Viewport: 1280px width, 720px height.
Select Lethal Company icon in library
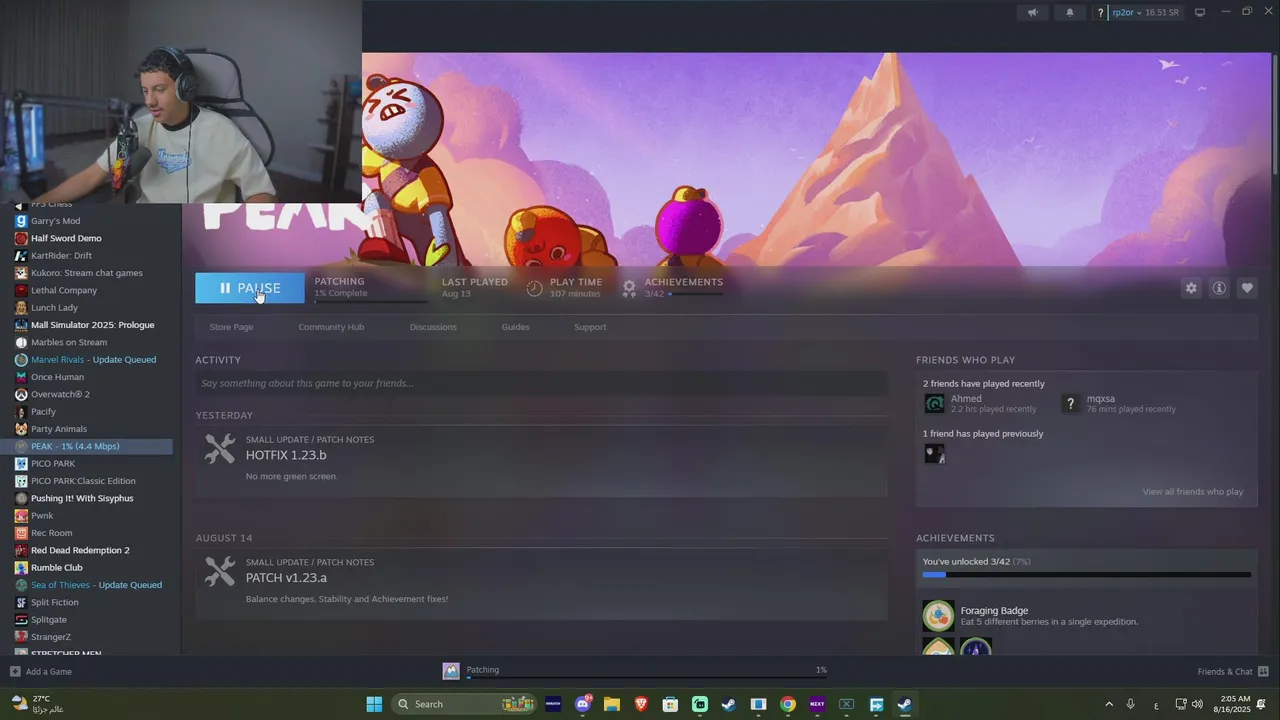pos(21,290)
